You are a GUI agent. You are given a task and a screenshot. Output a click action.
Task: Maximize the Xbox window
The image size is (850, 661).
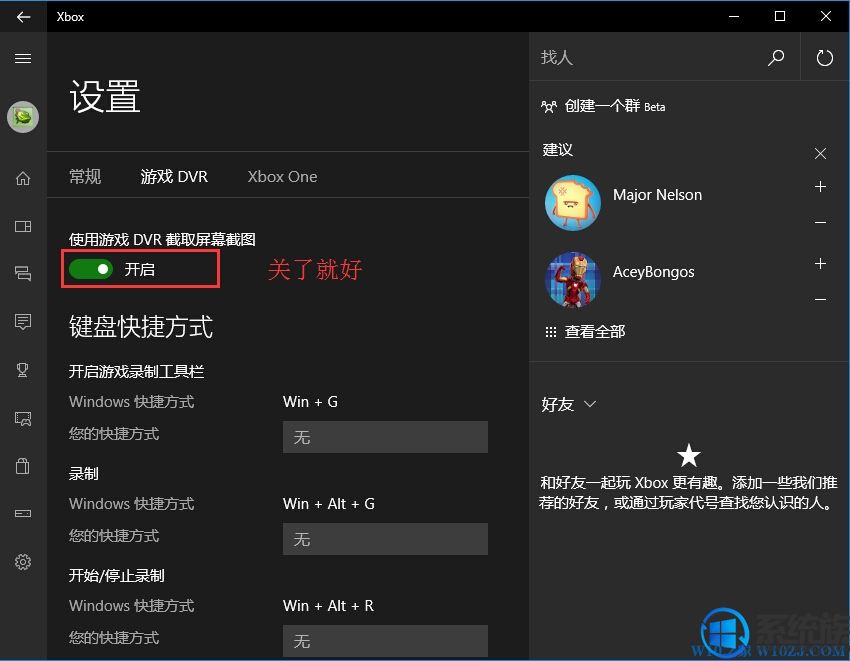point(780,16)
